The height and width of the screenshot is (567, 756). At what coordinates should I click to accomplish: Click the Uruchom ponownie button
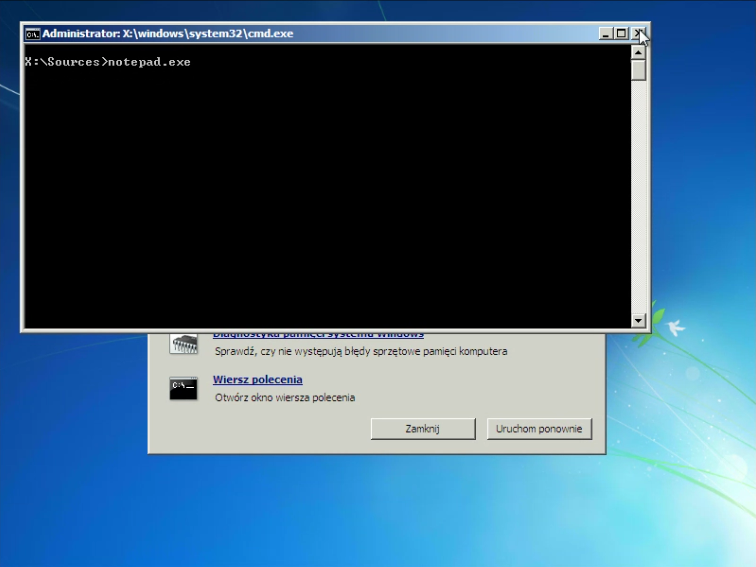539,429
